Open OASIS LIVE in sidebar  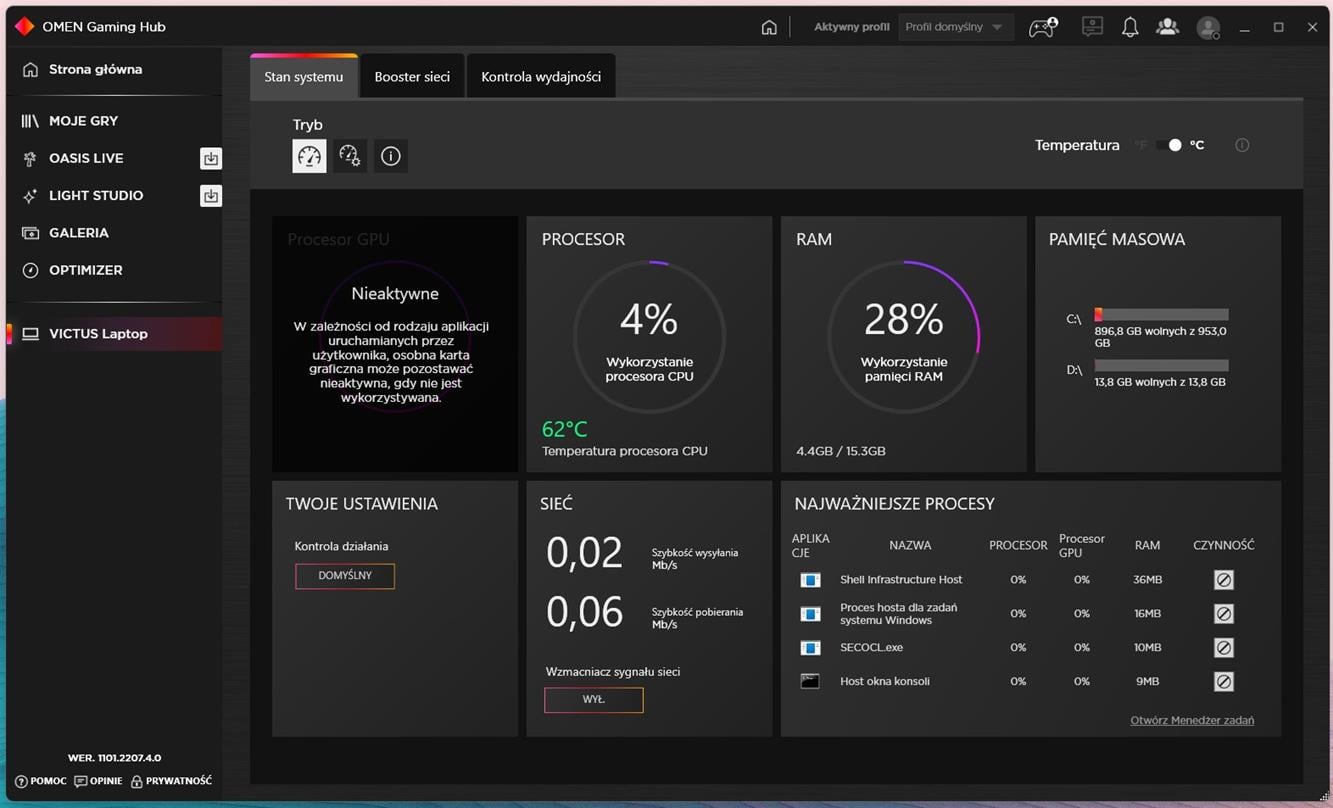click(x=86, y=158)
